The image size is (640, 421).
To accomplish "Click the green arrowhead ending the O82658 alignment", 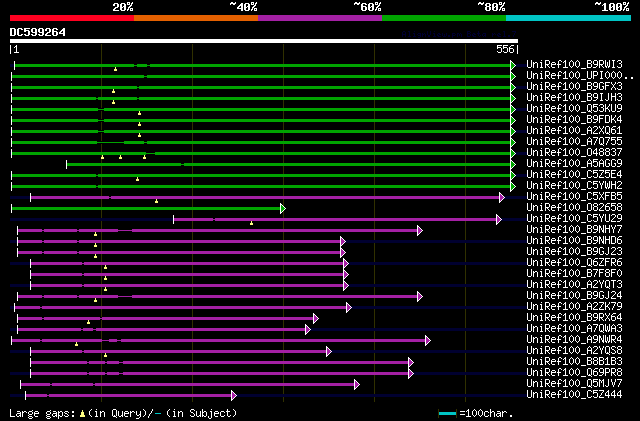I will click(x=283, y=209).
